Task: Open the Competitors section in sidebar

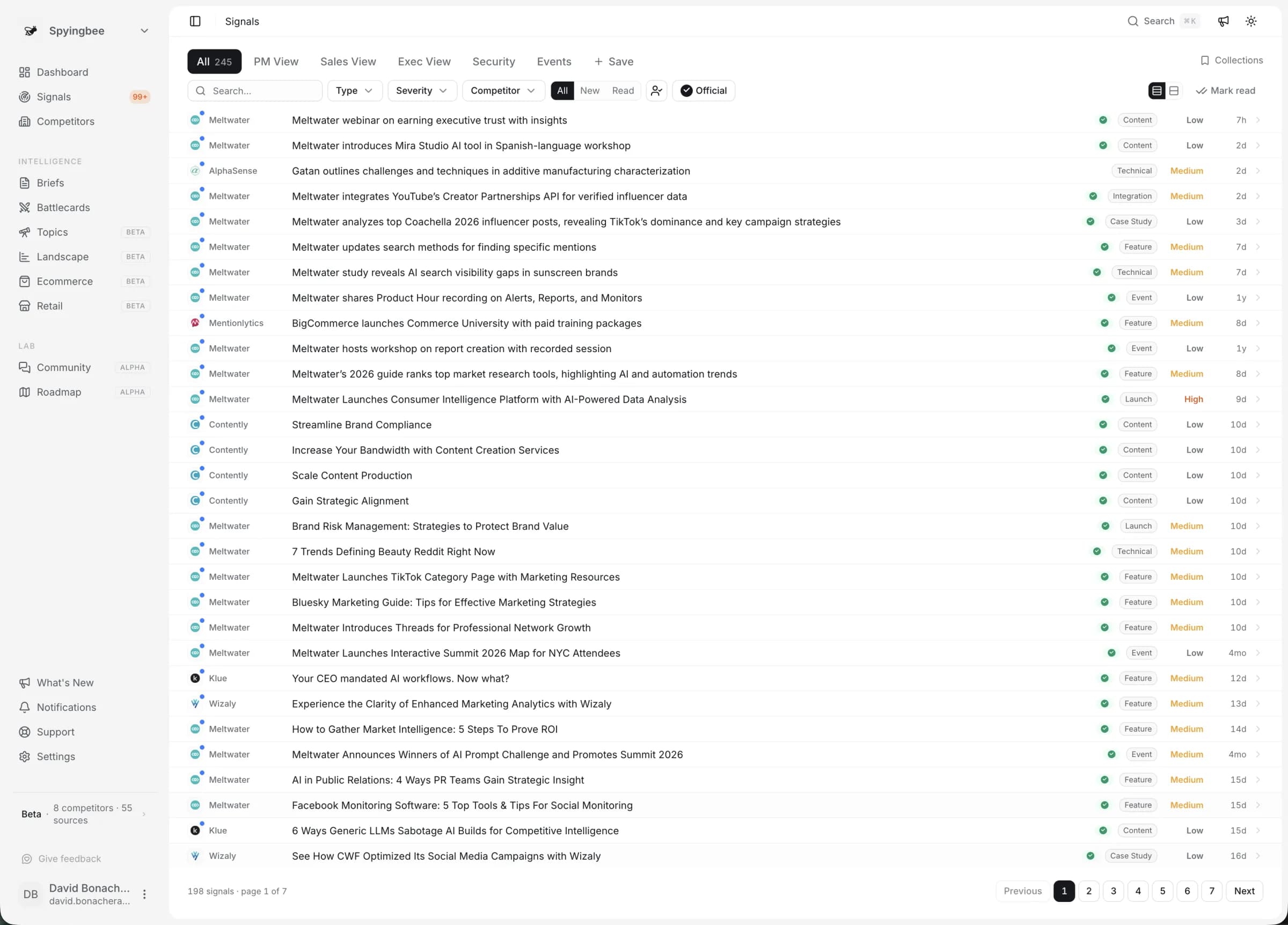Action: [x=65, y=121]
